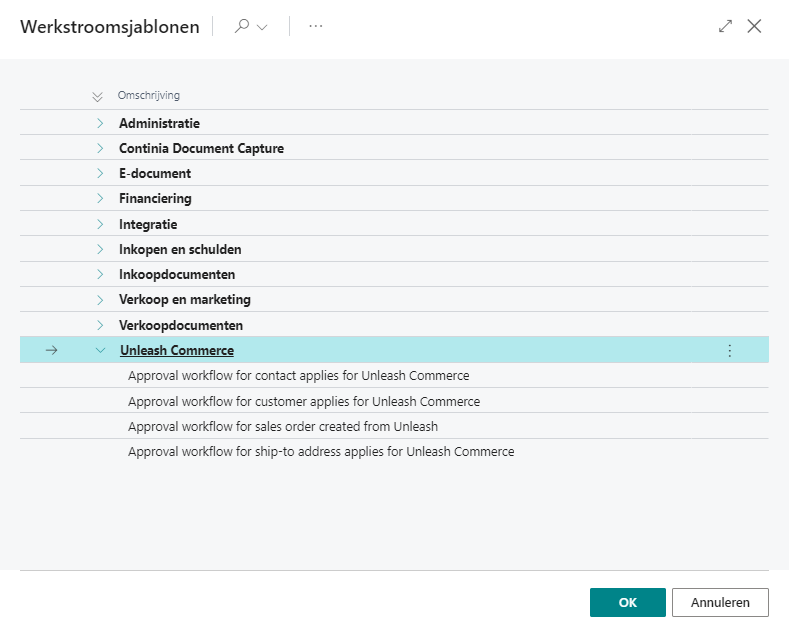Collapse the Unleash Commerce group
The height and width of the screenshot is (636, 789).
click(100, 350)
